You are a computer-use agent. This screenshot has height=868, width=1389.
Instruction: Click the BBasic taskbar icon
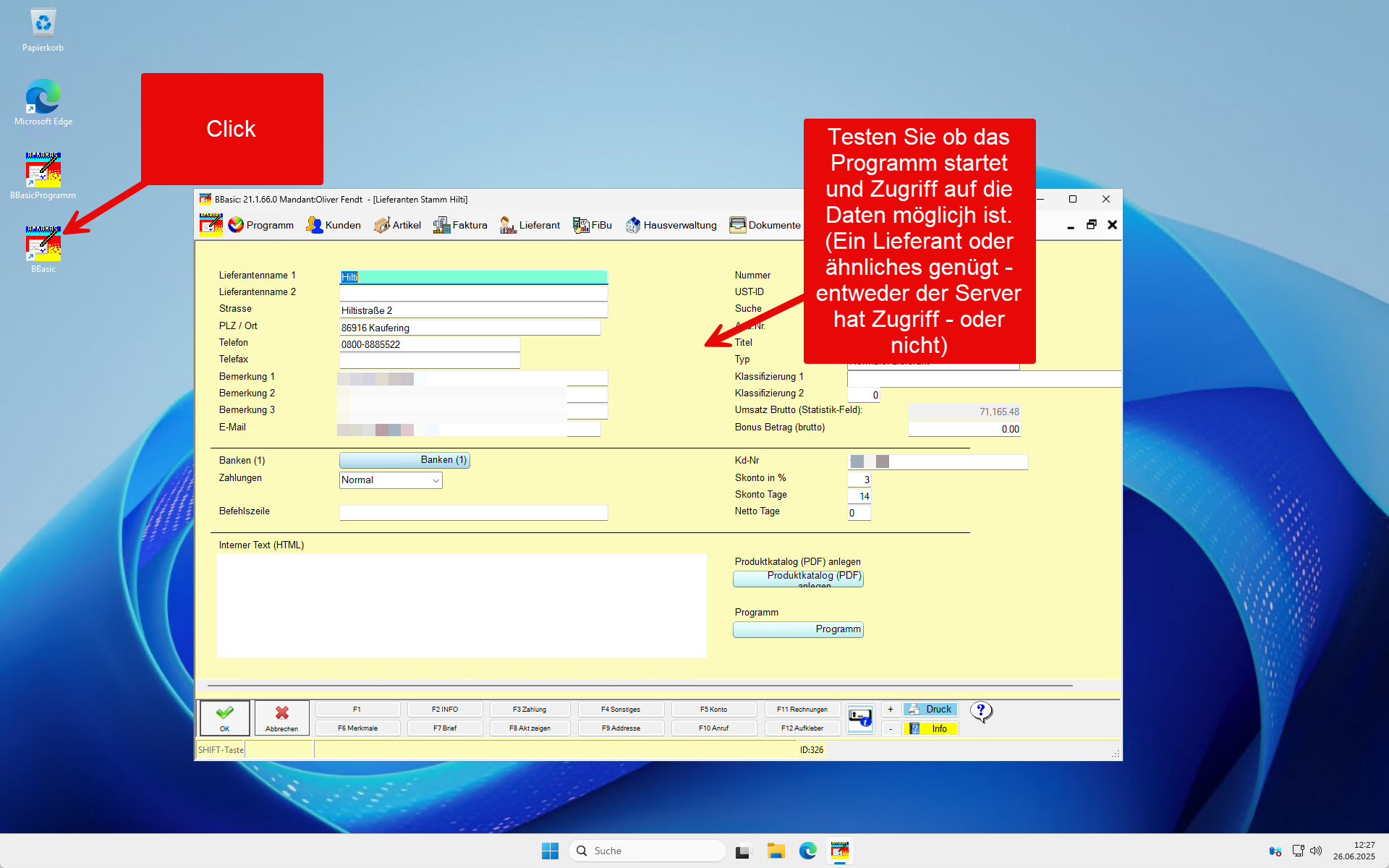coord(840,851)
